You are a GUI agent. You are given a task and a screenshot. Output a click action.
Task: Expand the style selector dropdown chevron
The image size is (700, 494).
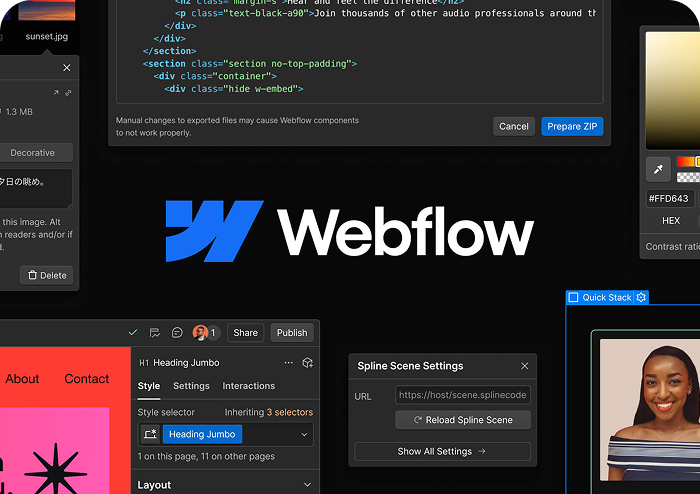click(304, 434)
